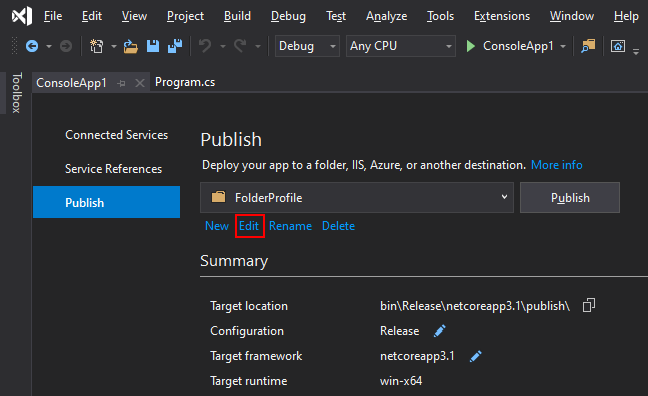Screen dimensions: 648x396
Task: Switch to the Program.cs tab
Action: 185,82
